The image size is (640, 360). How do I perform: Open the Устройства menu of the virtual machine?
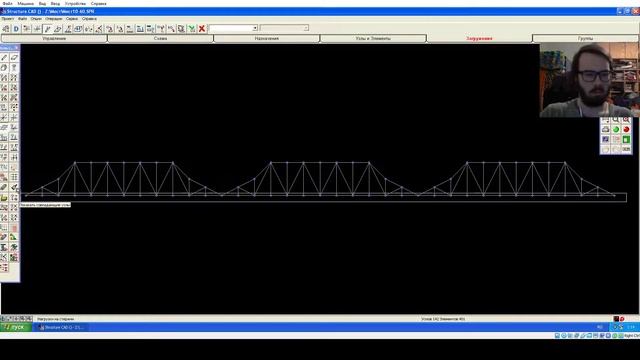pos(75,3)
